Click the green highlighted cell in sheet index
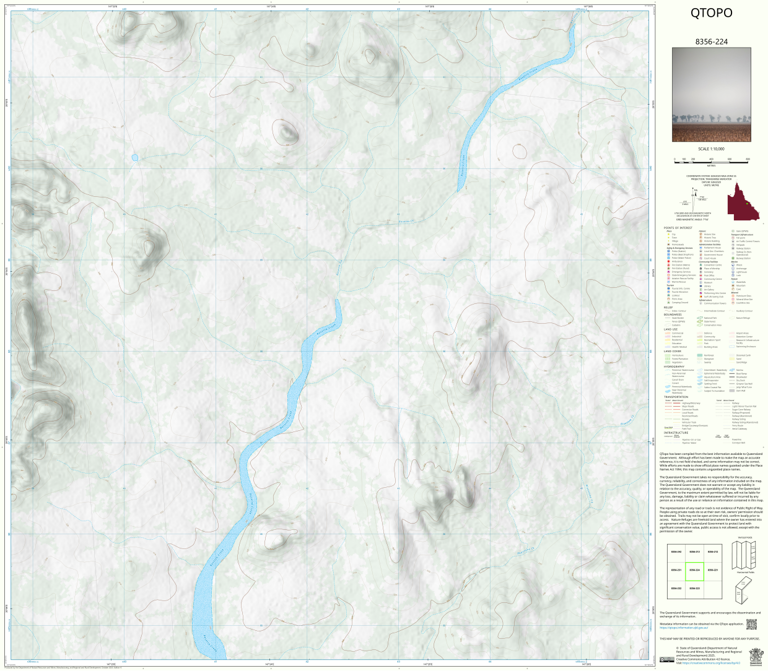The image size is (768, 671). pos(694,571)
